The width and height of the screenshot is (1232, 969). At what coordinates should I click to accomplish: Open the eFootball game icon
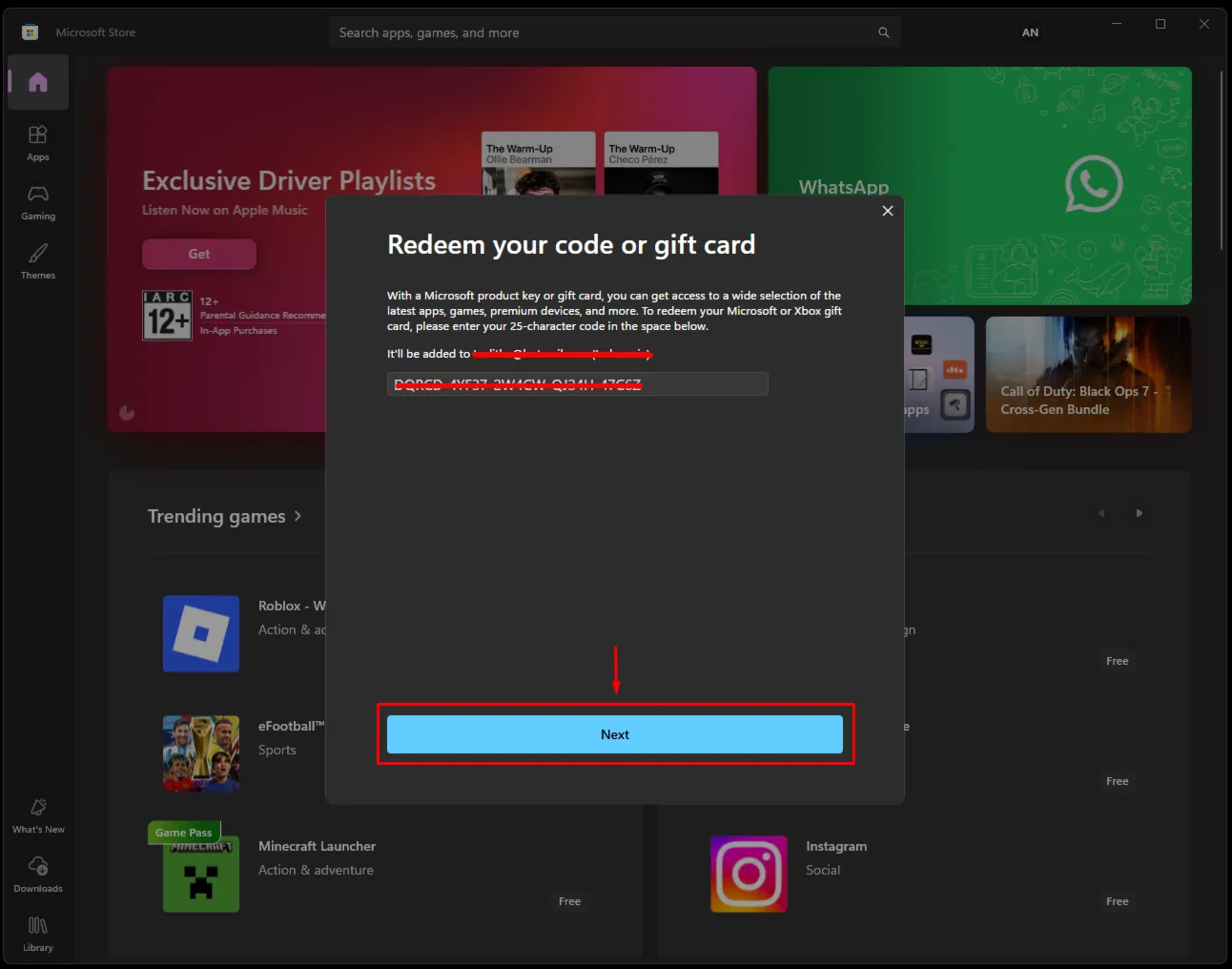pos(201,753)
